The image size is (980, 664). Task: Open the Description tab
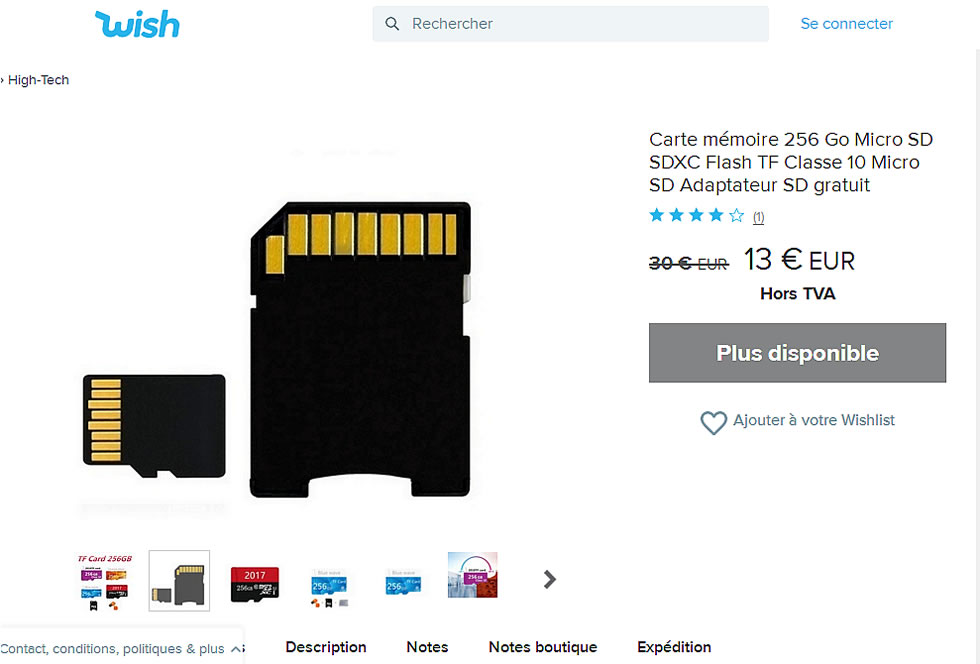click(x=326, y=647)
